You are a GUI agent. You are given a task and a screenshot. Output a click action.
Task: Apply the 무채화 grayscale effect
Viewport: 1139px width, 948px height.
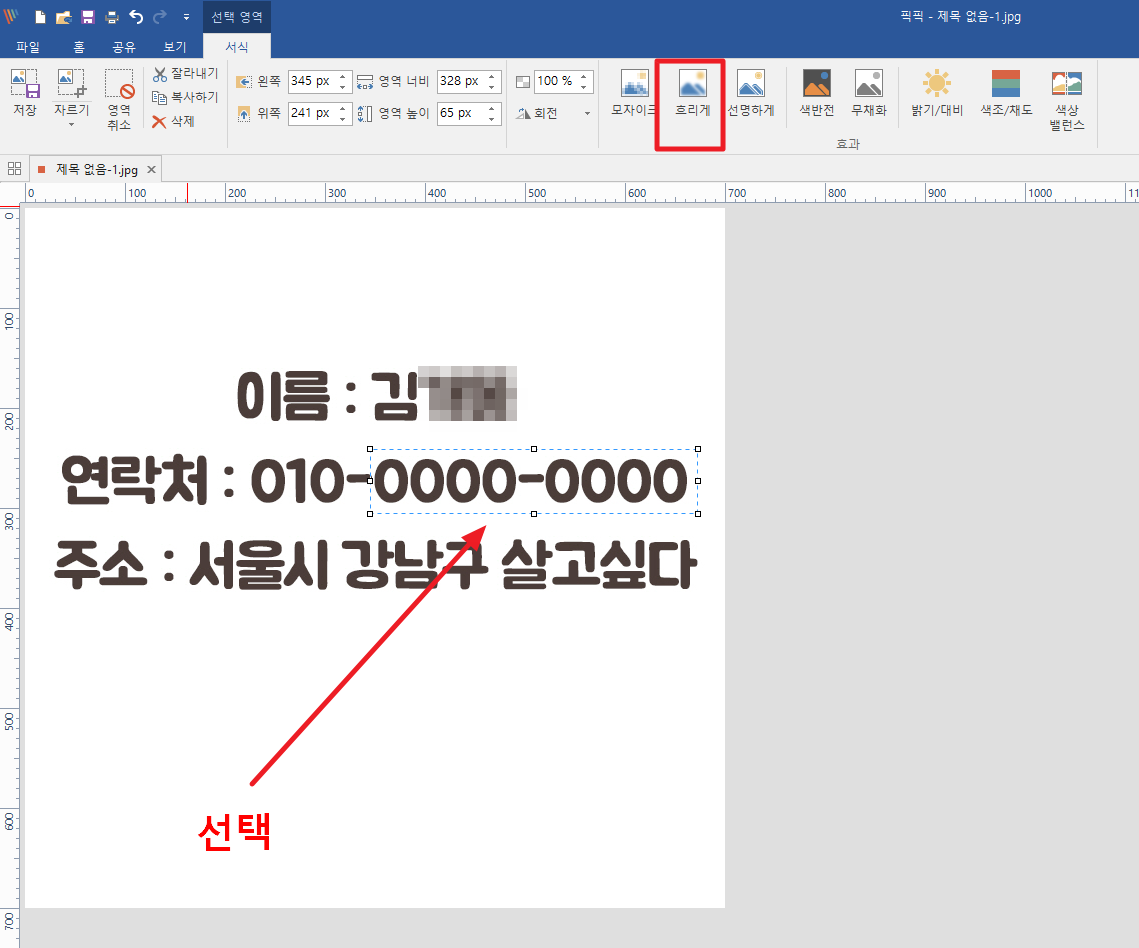869,93
